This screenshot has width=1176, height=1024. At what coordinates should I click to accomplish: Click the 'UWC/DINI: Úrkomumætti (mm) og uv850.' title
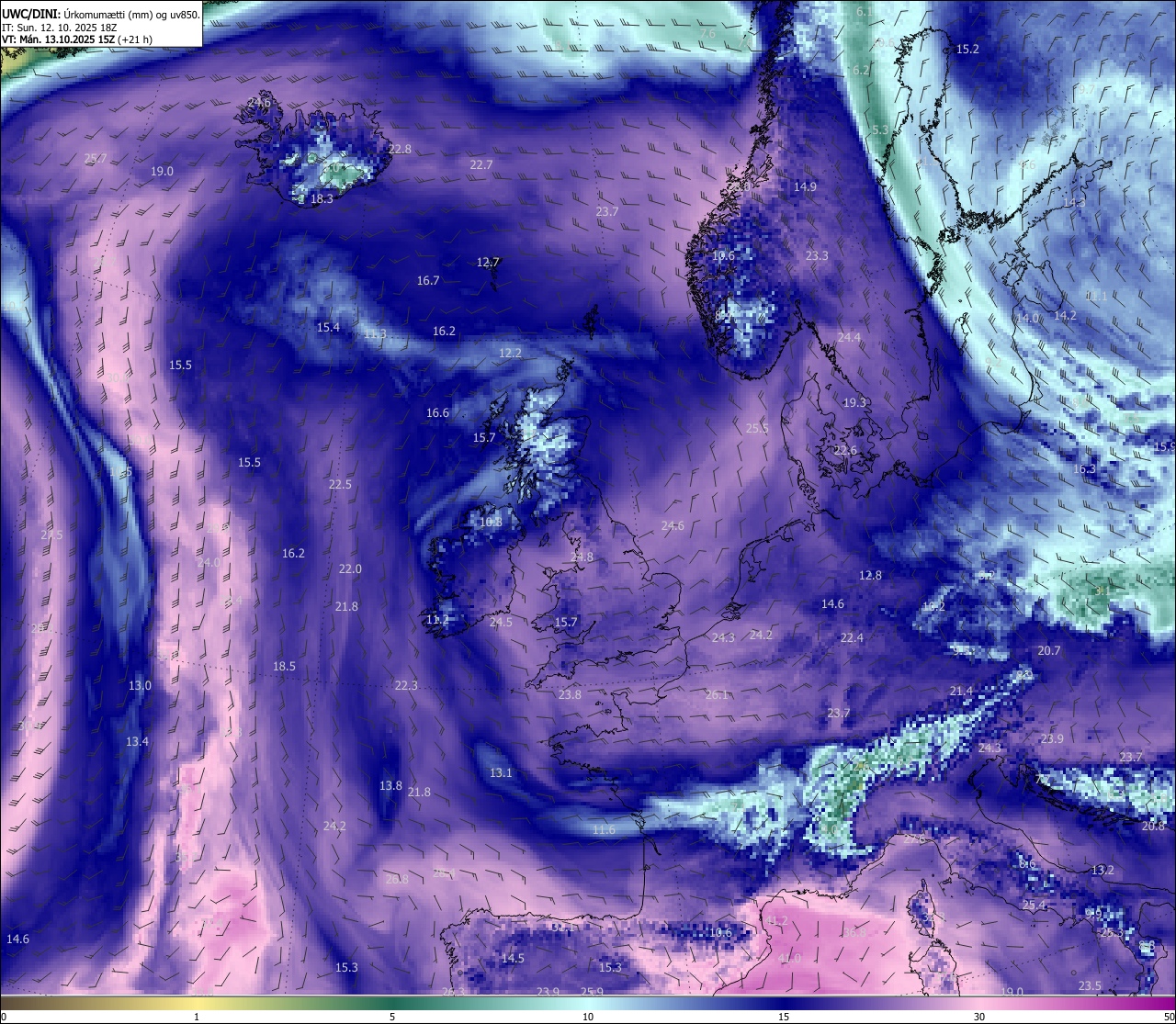(x=101, y=14)
